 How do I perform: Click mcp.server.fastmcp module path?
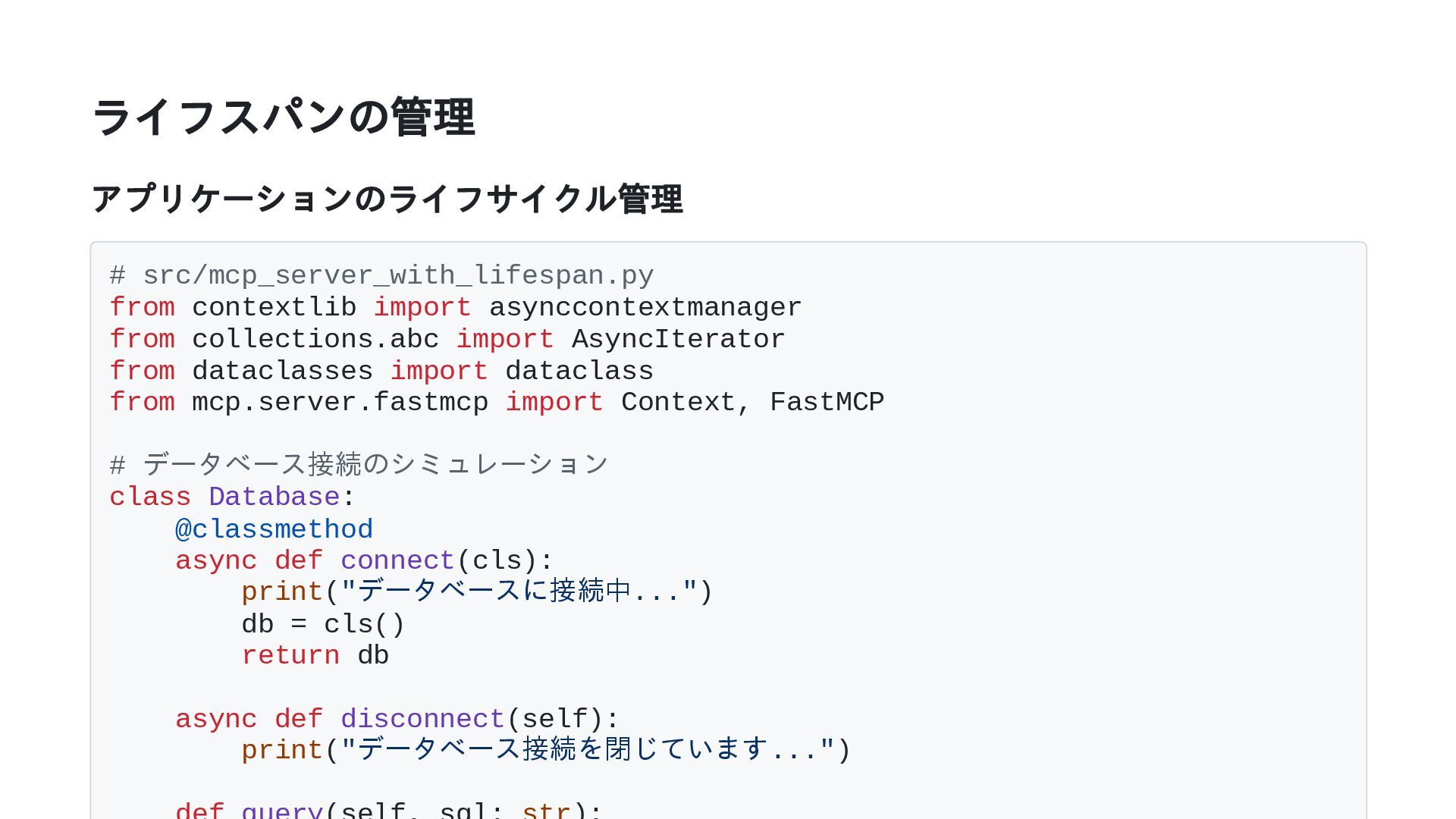pos(340,402)
